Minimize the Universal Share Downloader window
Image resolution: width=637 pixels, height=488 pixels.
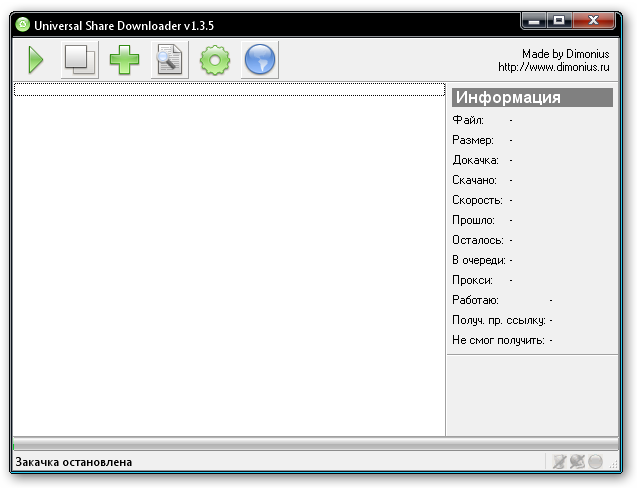point(533,20)
